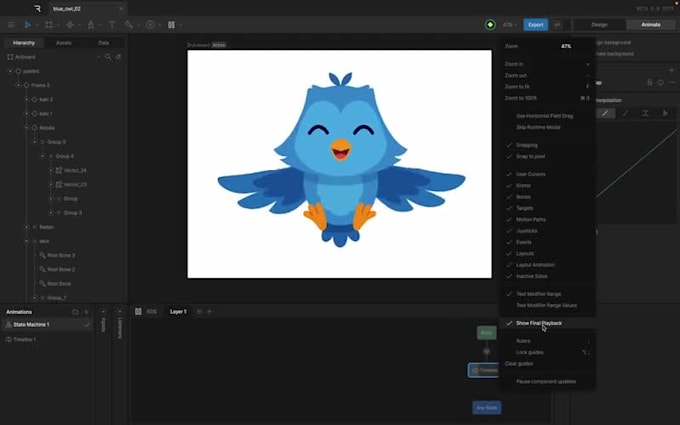Click the green Entry state node
The image size is (680, 425).
pyautogui.click(x=487, y=333)
